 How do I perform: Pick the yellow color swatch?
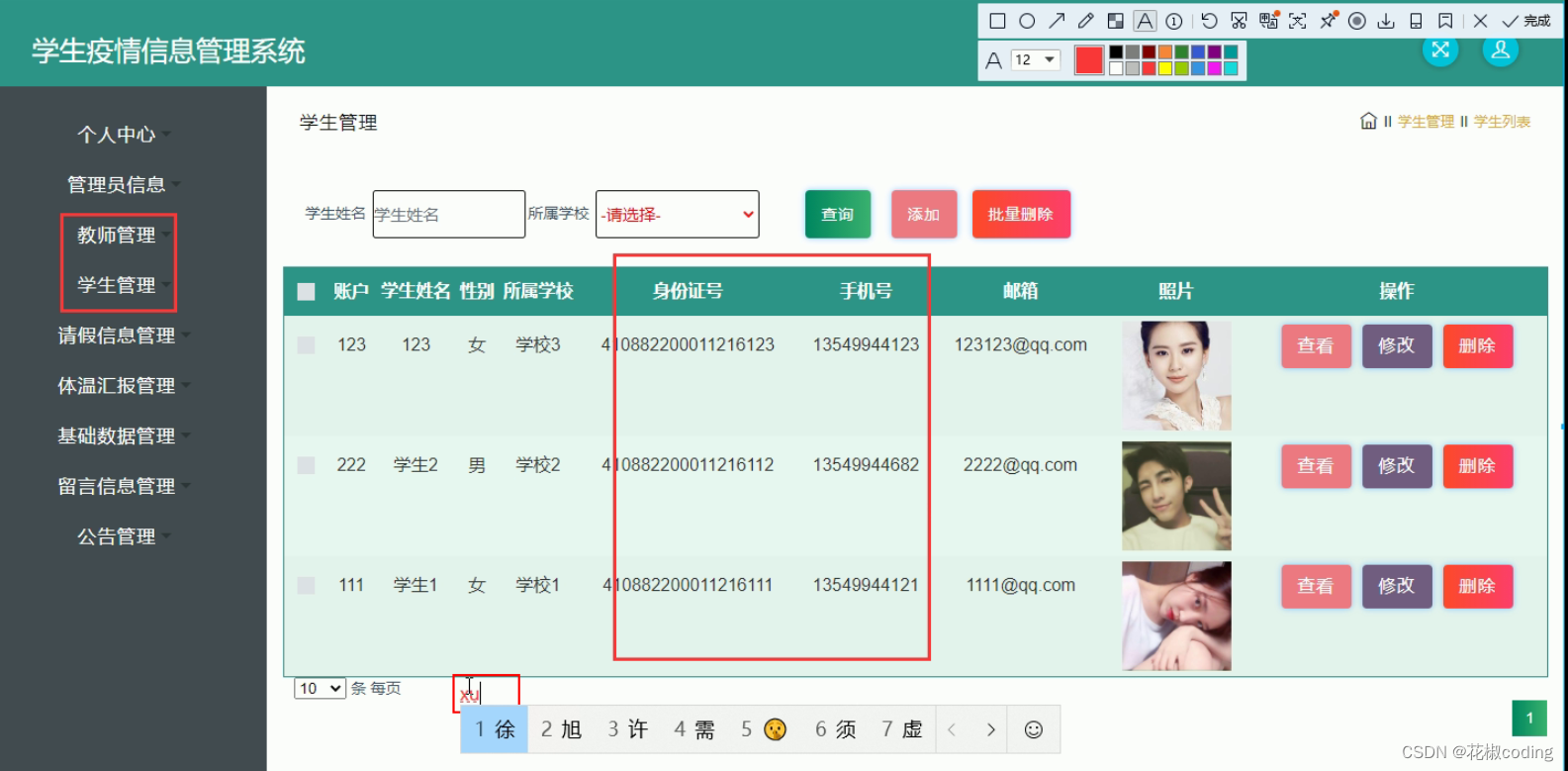tap(1165, 68)
